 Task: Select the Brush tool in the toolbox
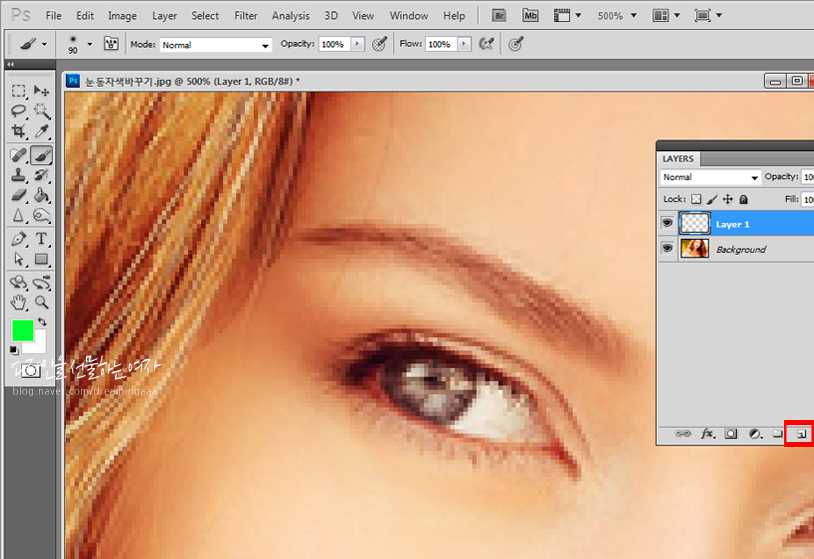pos(41,155)
